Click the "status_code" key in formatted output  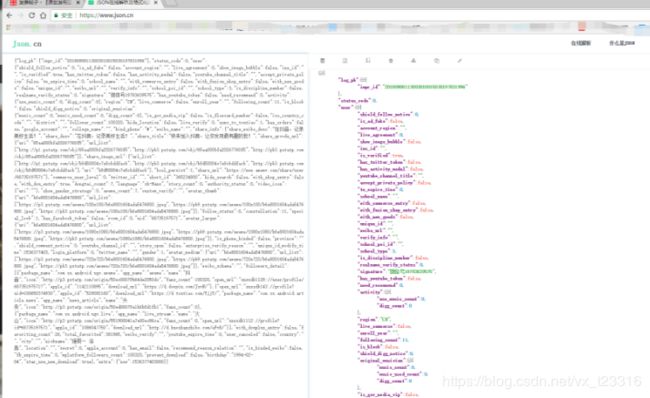click(355, 100)
